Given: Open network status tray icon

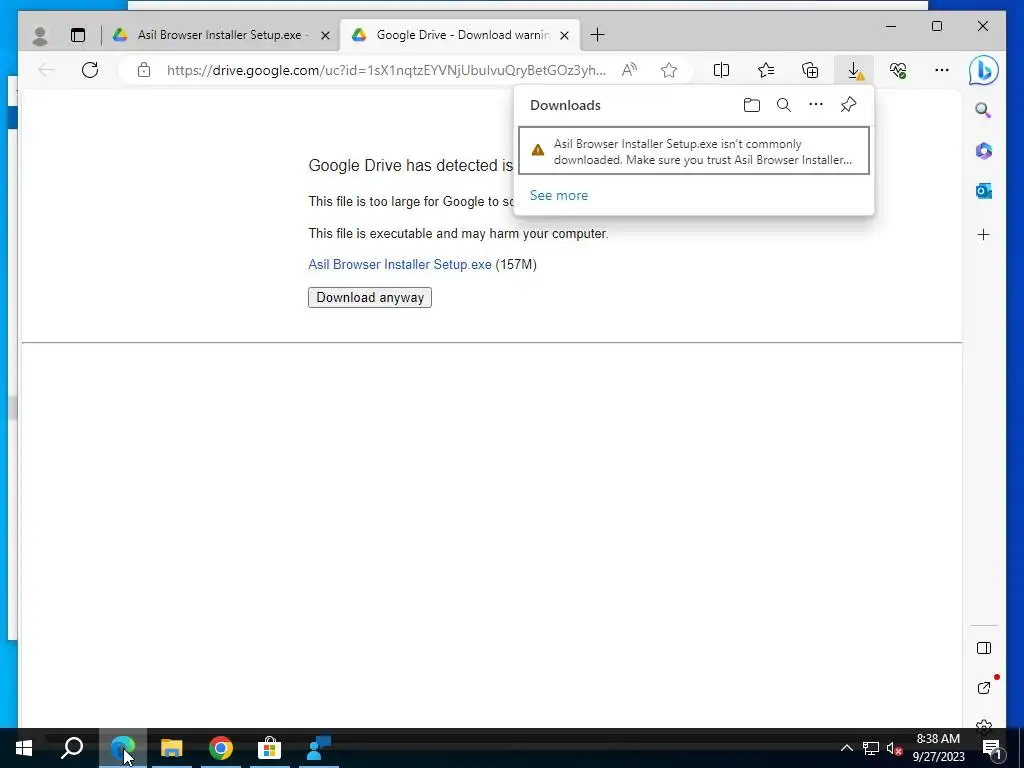Looking at the screenshot, I should coord(871,748).
